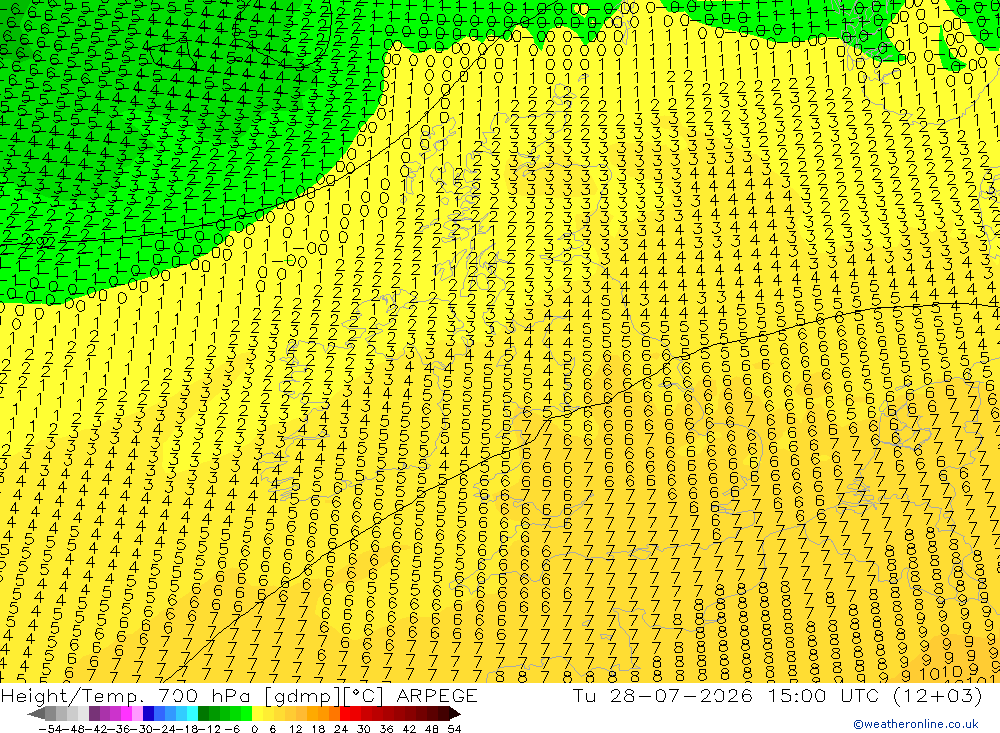This screenshot has height=733, width=1000.
Task: Select the Height/Temp. 700 hPa ARPEGE title
Action: point(239,695)
